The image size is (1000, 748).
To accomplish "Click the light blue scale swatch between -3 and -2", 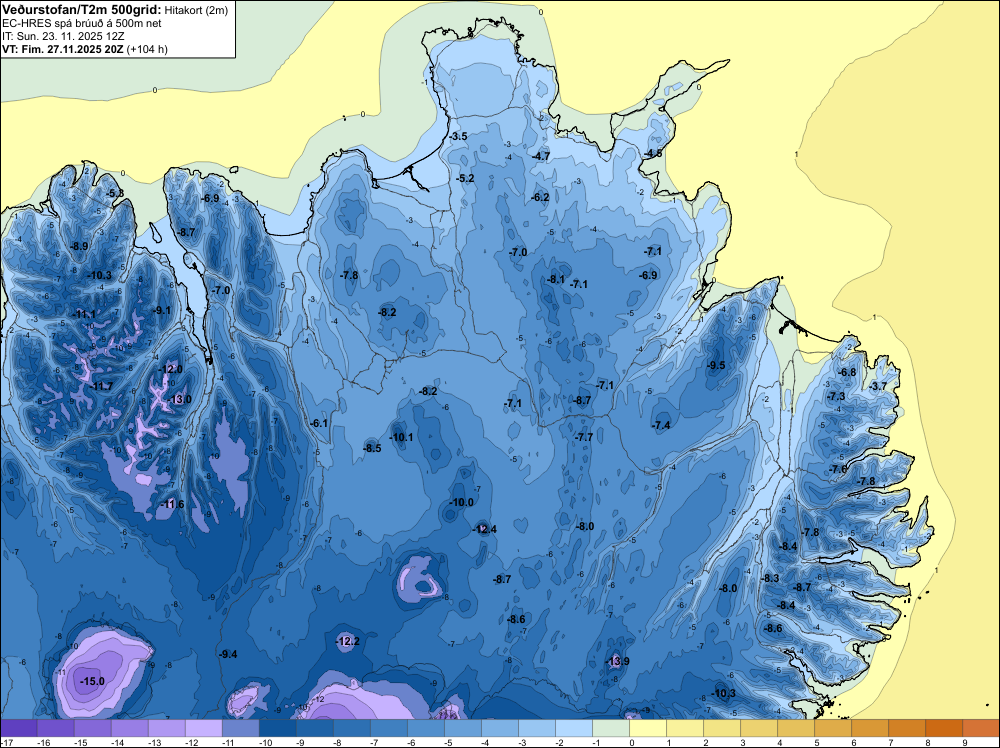I will (x=537, y=728).
